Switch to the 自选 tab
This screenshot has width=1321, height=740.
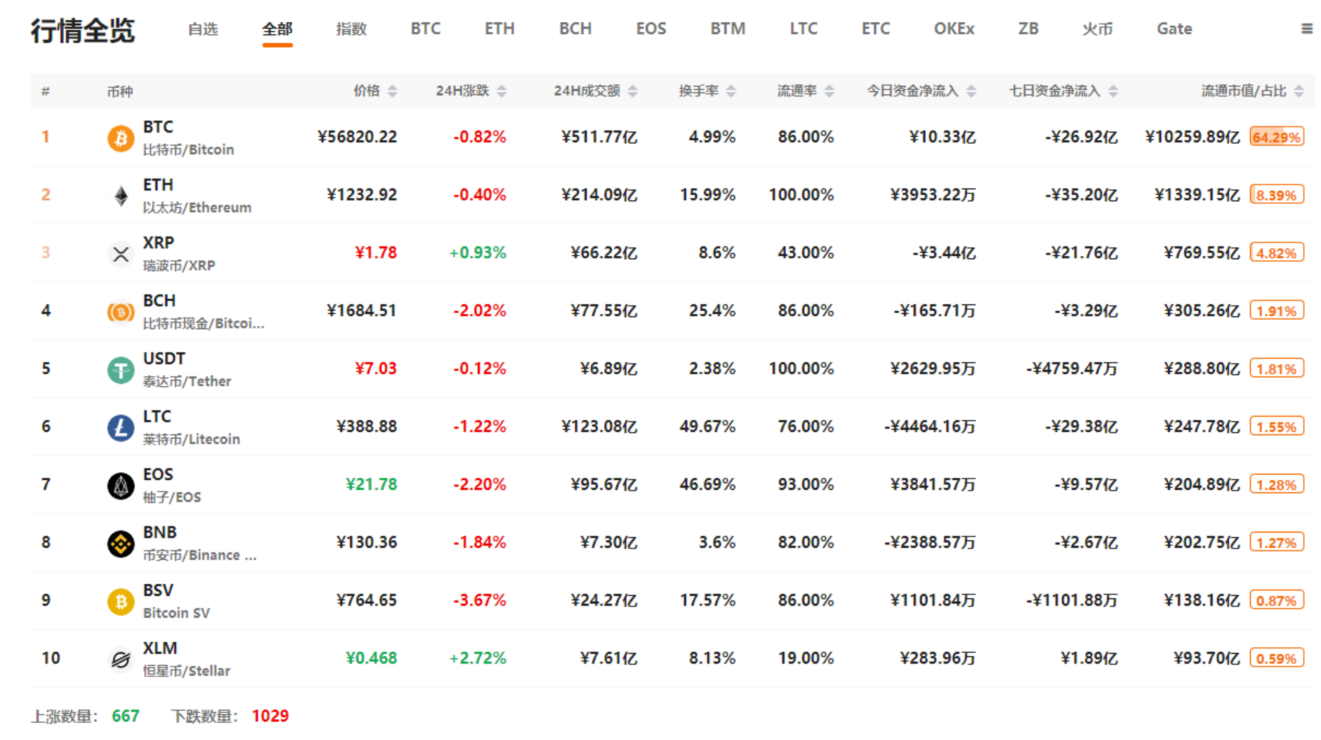(x=203, y=29)
